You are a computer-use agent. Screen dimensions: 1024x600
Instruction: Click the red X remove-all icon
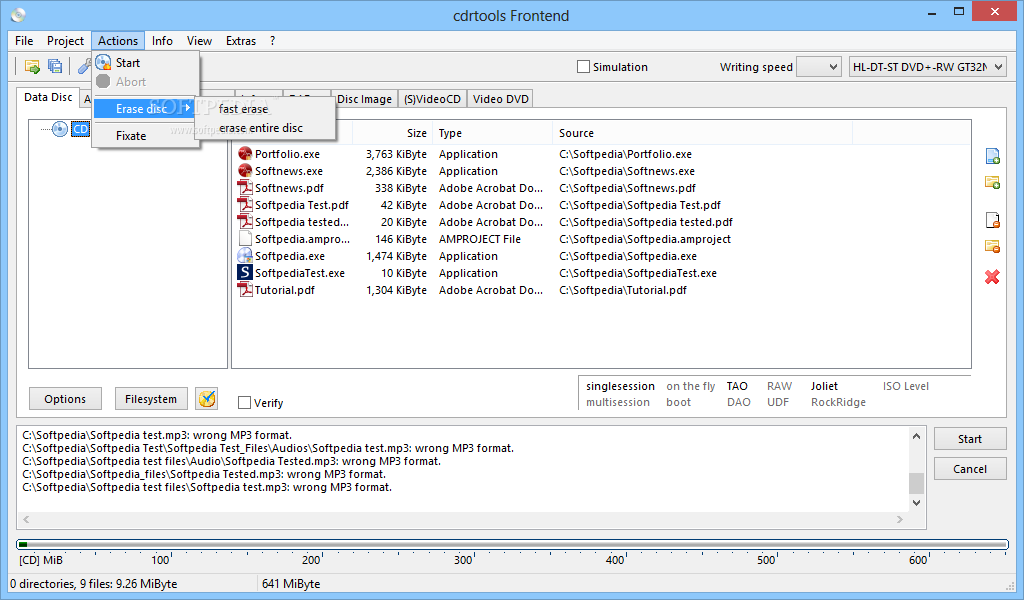click(x=992, y=277)
